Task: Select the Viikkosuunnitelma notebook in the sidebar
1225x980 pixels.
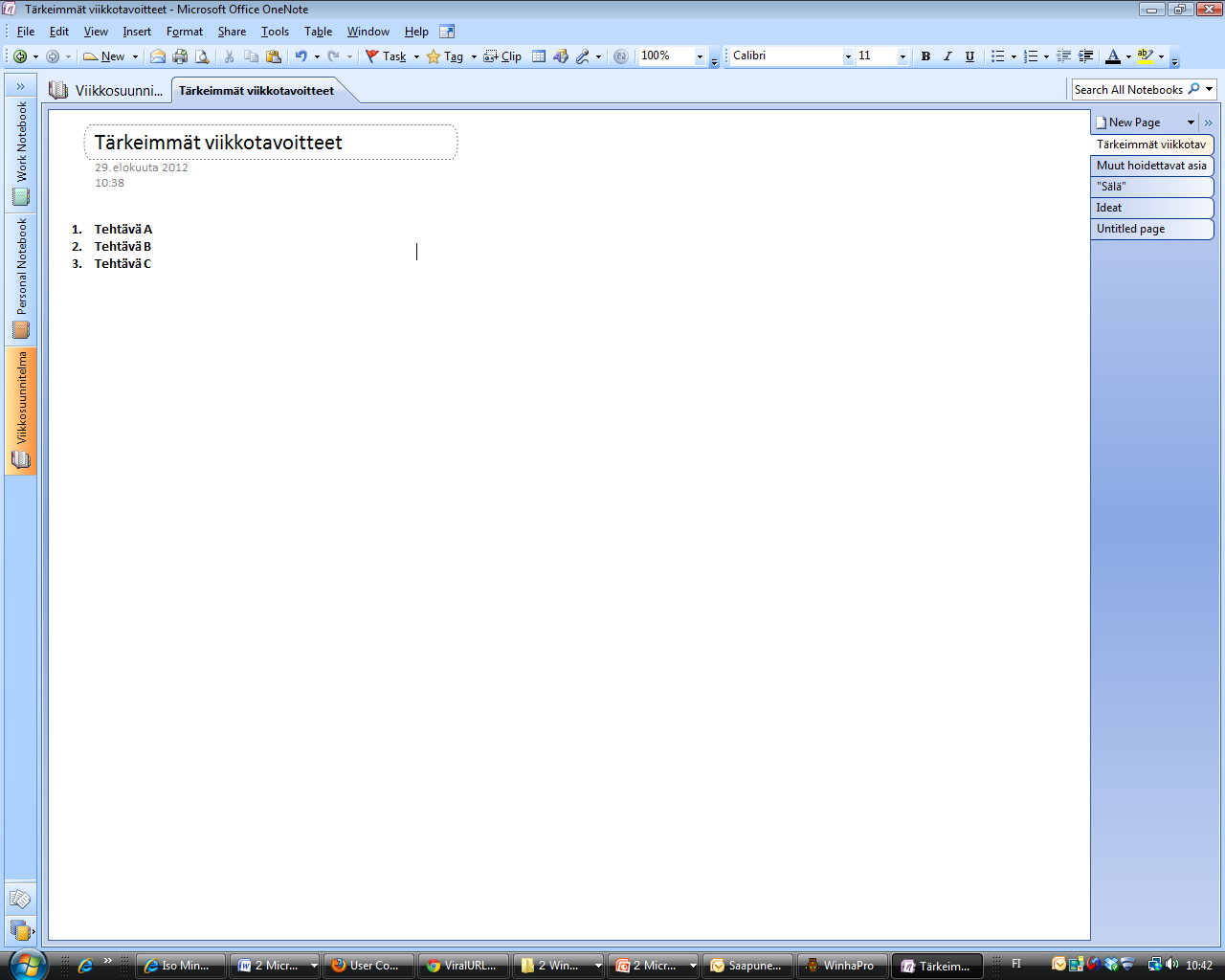Action: coord(21,411)
